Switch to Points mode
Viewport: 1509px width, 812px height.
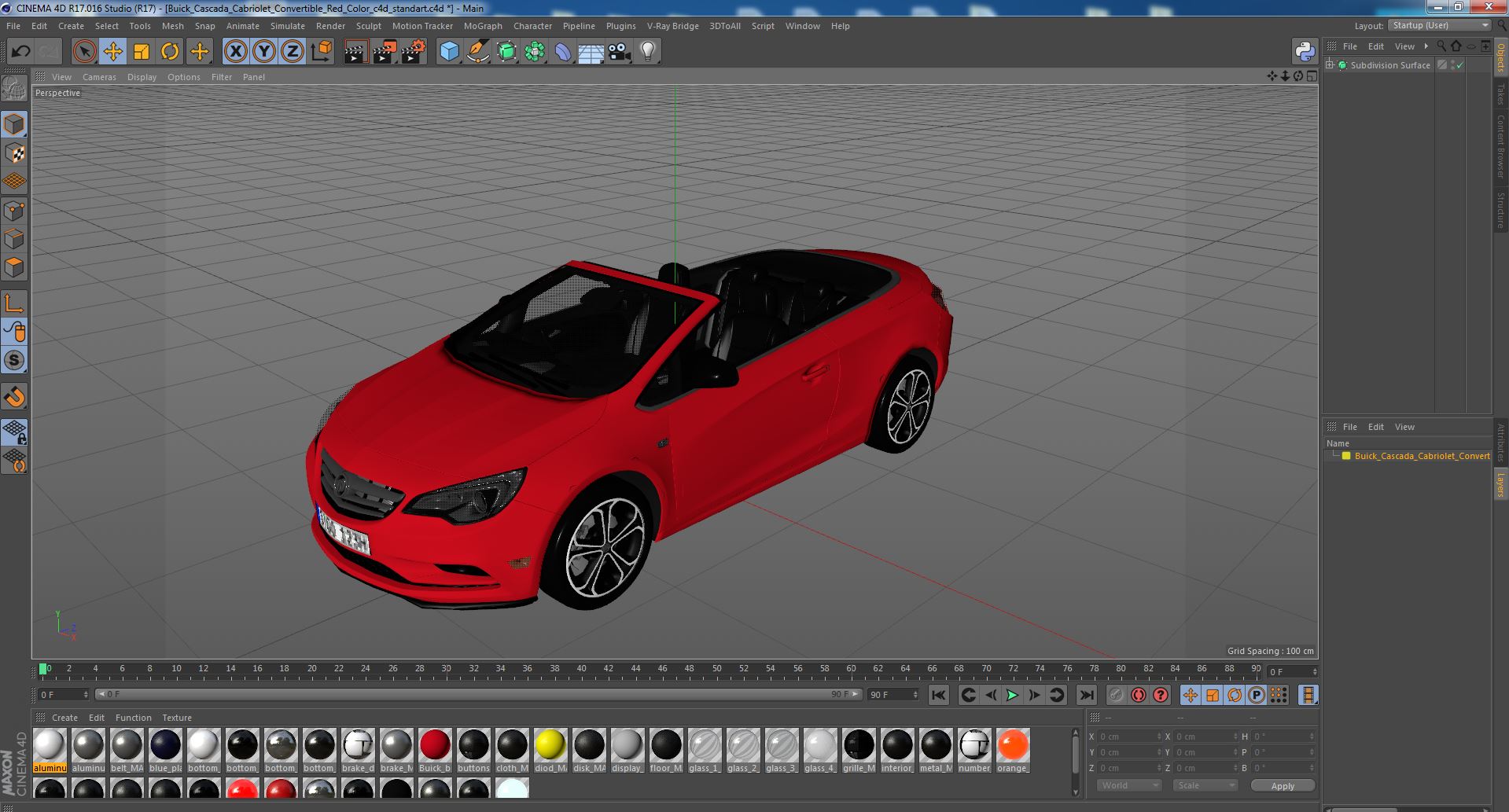[x=15, y=211]
